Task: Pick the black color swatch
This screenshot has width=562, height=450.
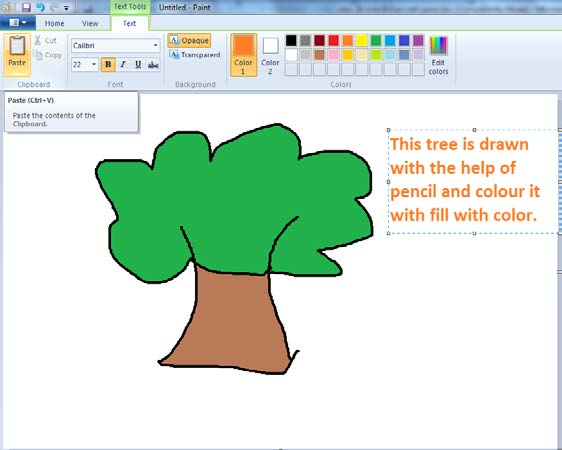Action: (x=291, y=40)
